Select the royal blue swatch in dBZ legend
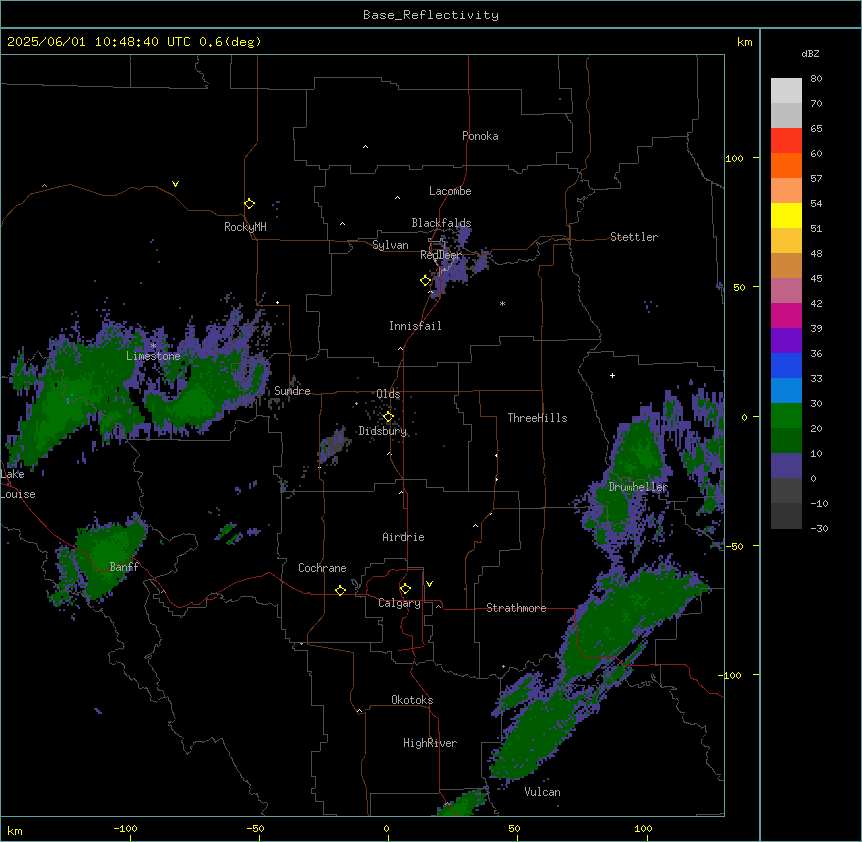This screenshot has width=862, height=842. pyautogui.click(x=786, y=365)
